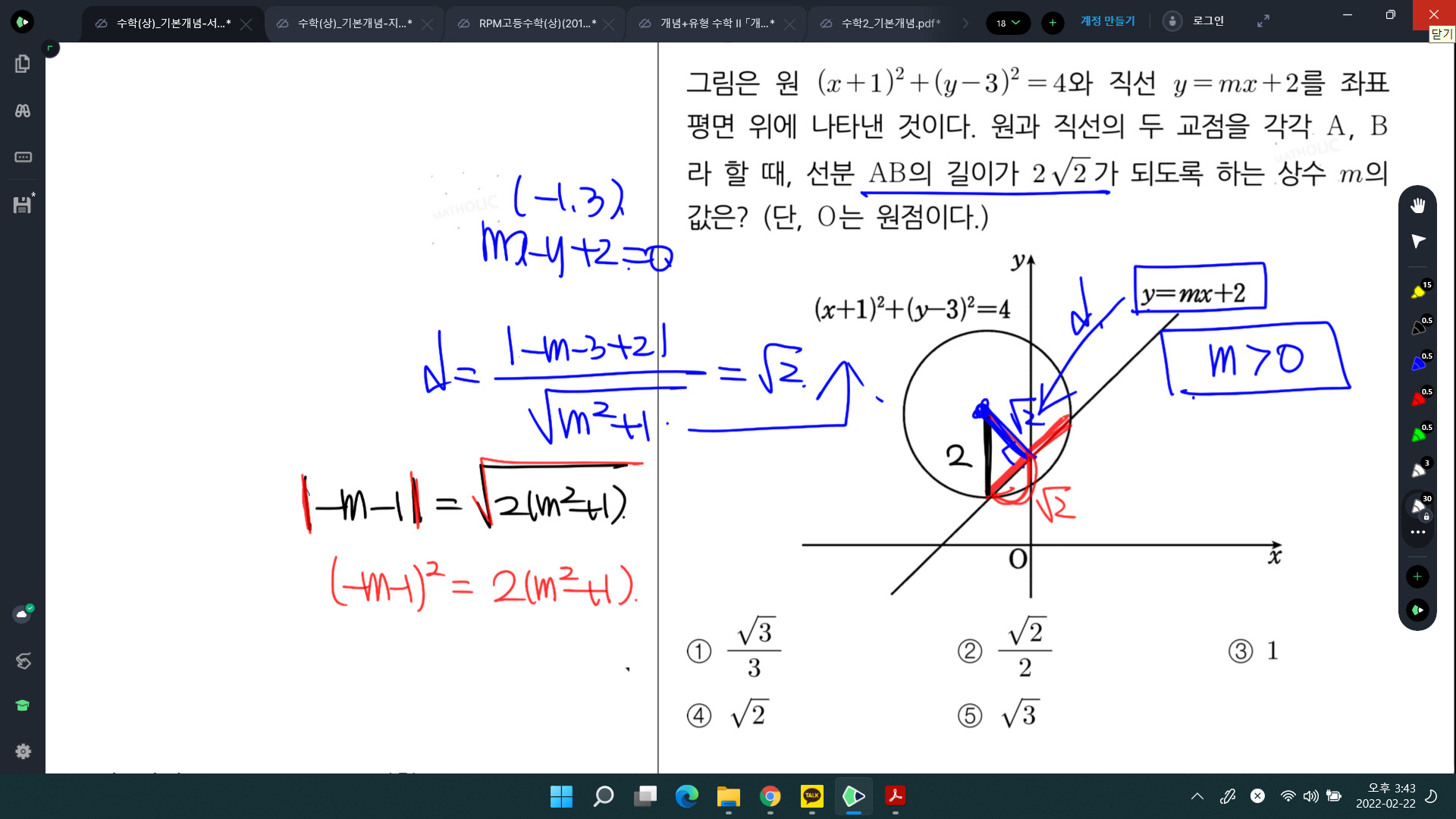Select the hand pan tool
Viewport: 1456px width, 819px height.
click(x=1417, y=206)
